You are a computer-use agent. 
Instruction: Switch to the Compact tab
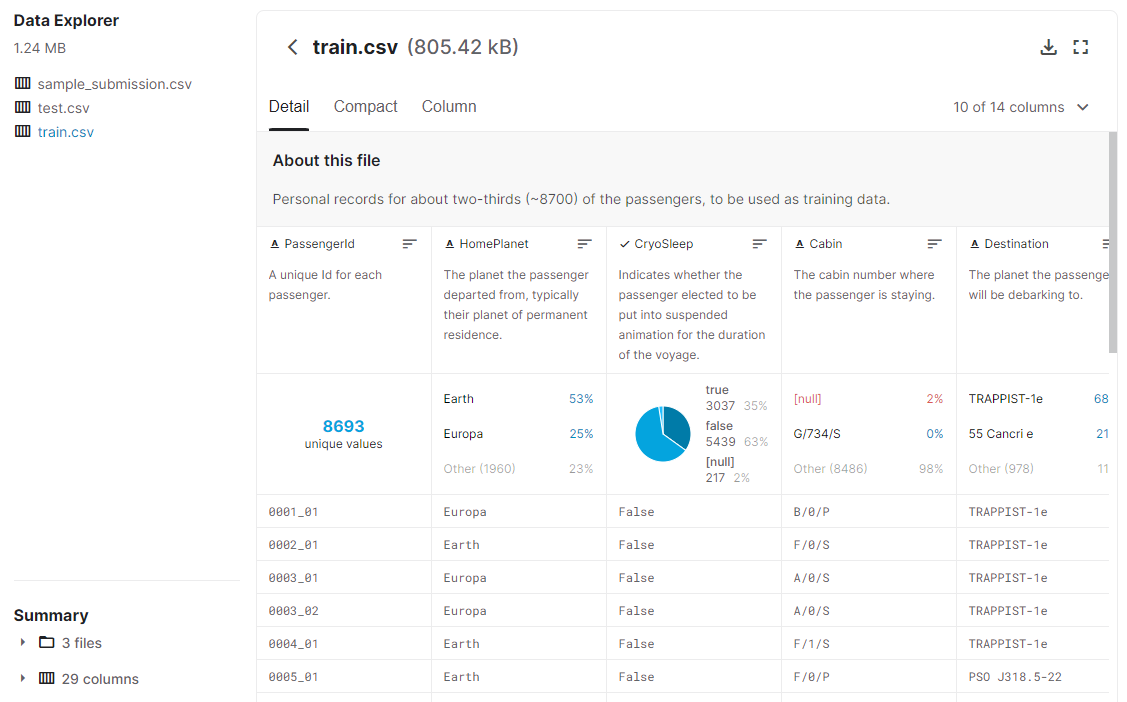tap(365, 106)
